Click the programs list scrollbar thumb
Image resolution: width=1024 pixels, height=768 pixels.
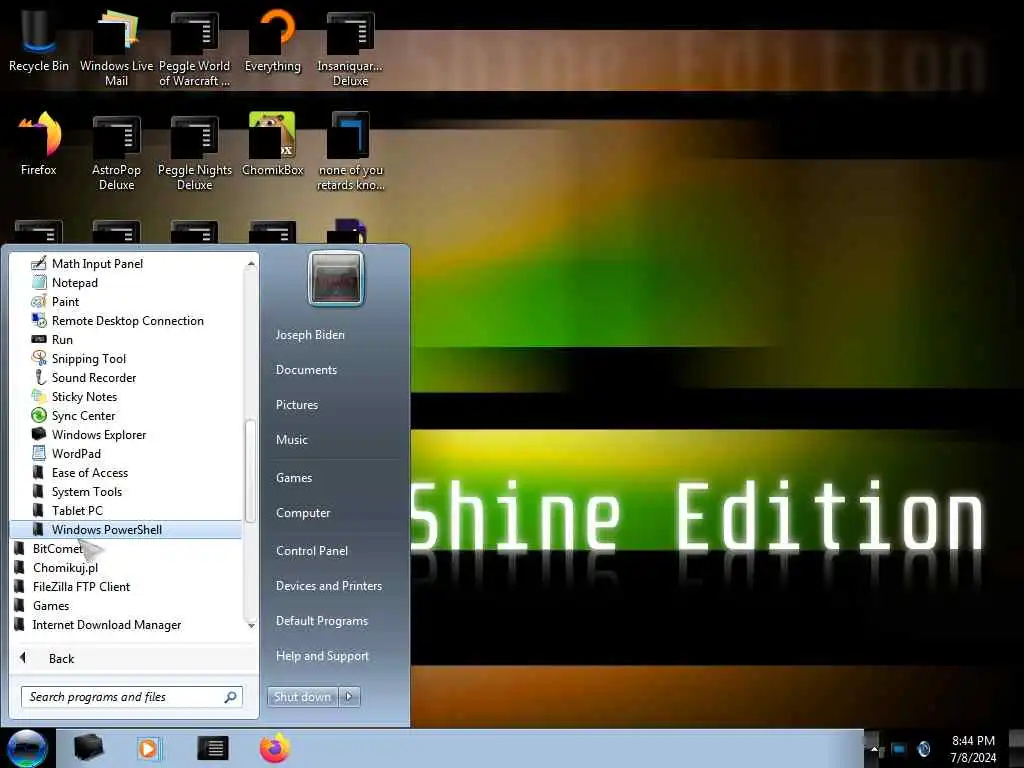point(250,470)
